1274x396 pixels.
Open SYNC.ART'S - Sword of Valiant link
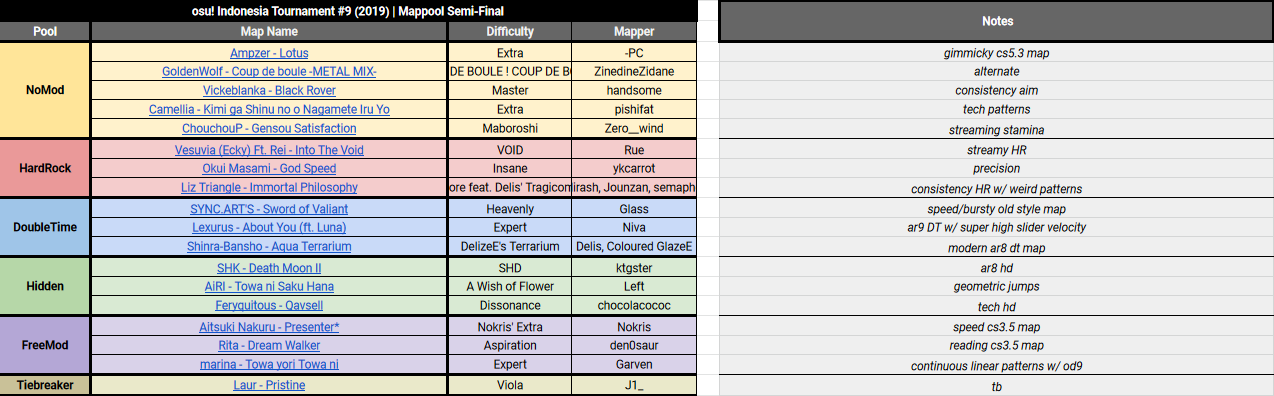tap(269, 209)
